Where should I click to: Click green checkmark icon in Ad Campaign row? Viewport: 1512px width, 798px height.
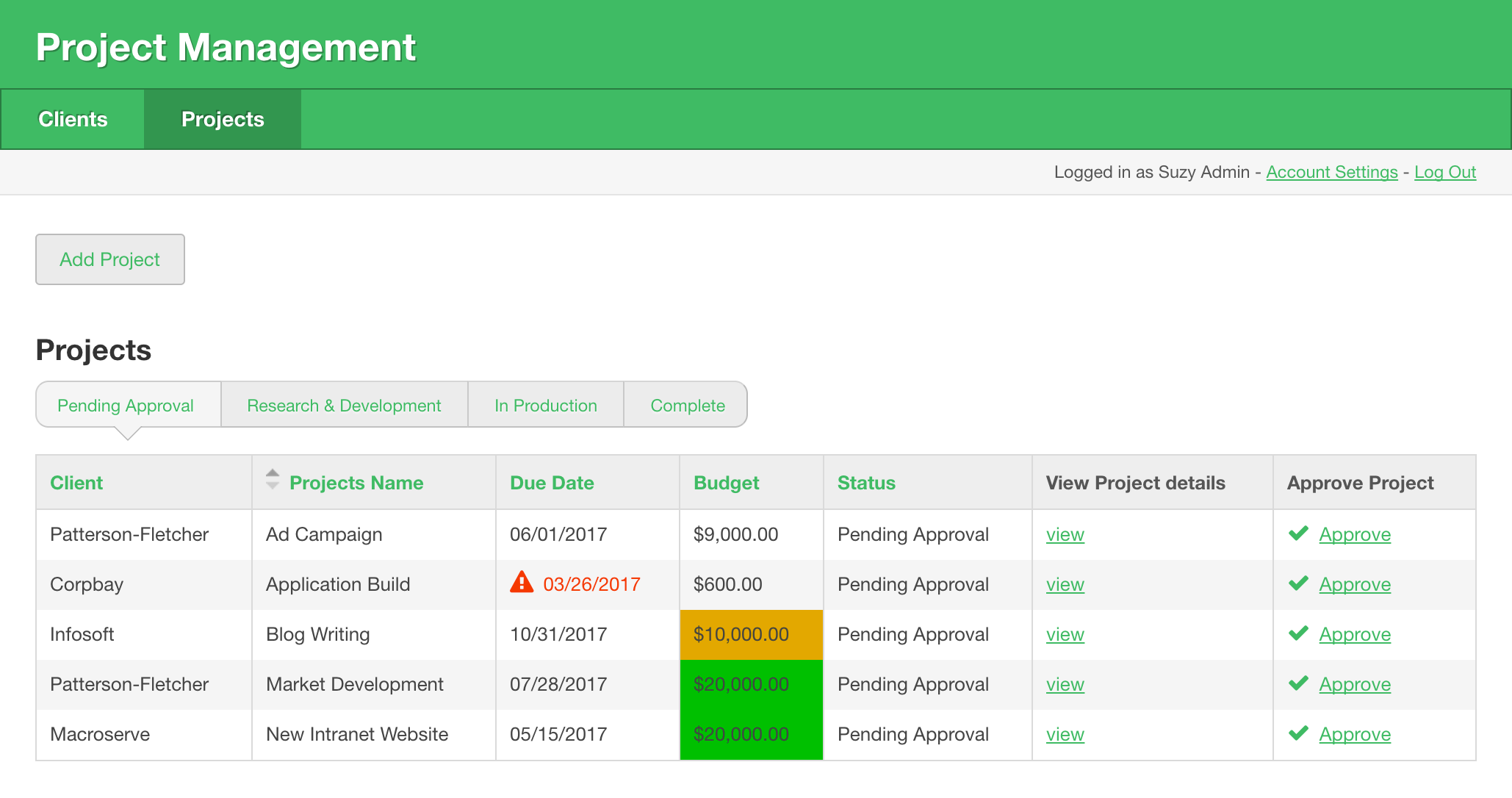1298,533
